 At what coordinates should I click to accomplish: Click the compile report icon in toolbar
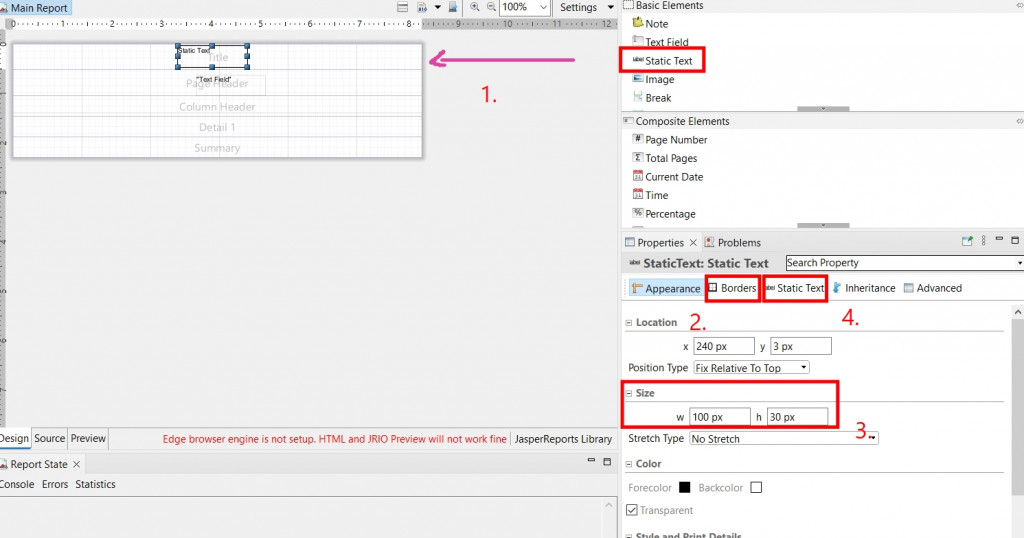pos(422,7)
